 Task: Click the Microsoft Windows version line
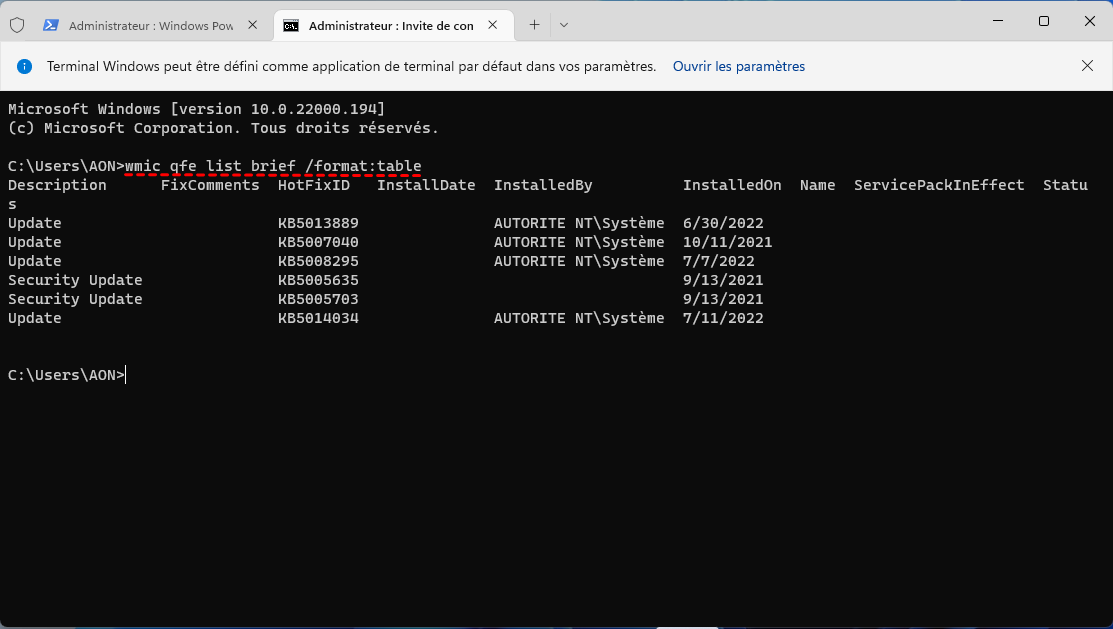197,109
